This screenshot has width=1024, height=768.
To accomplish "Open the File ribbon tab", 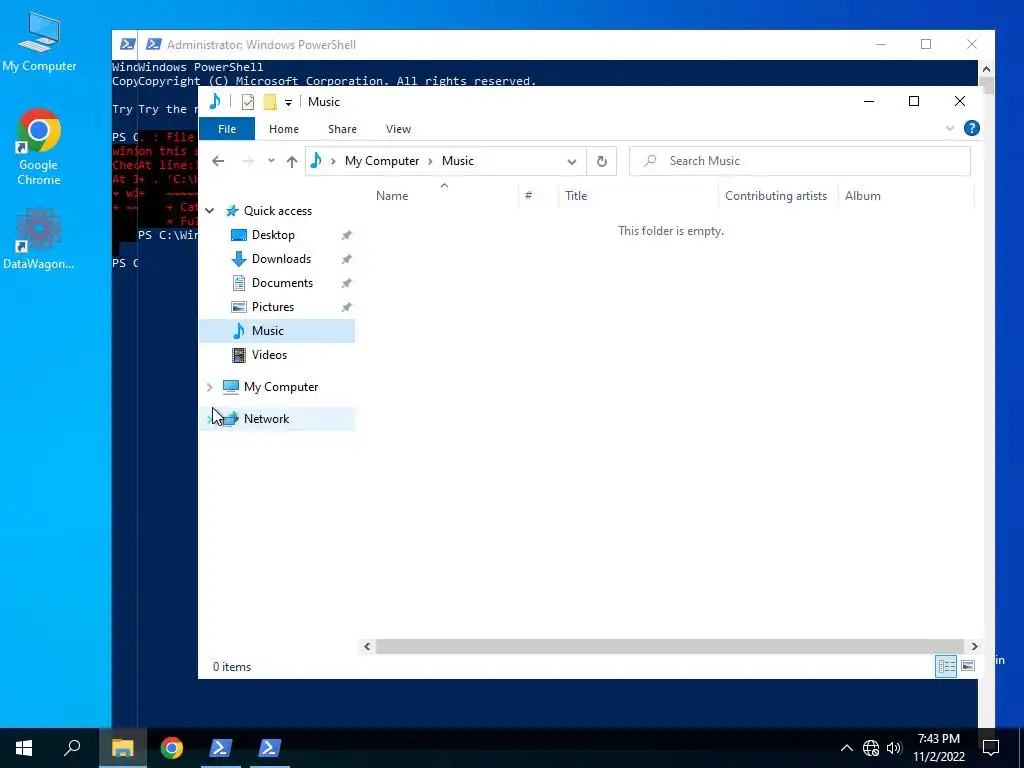I will pos(227,129).
